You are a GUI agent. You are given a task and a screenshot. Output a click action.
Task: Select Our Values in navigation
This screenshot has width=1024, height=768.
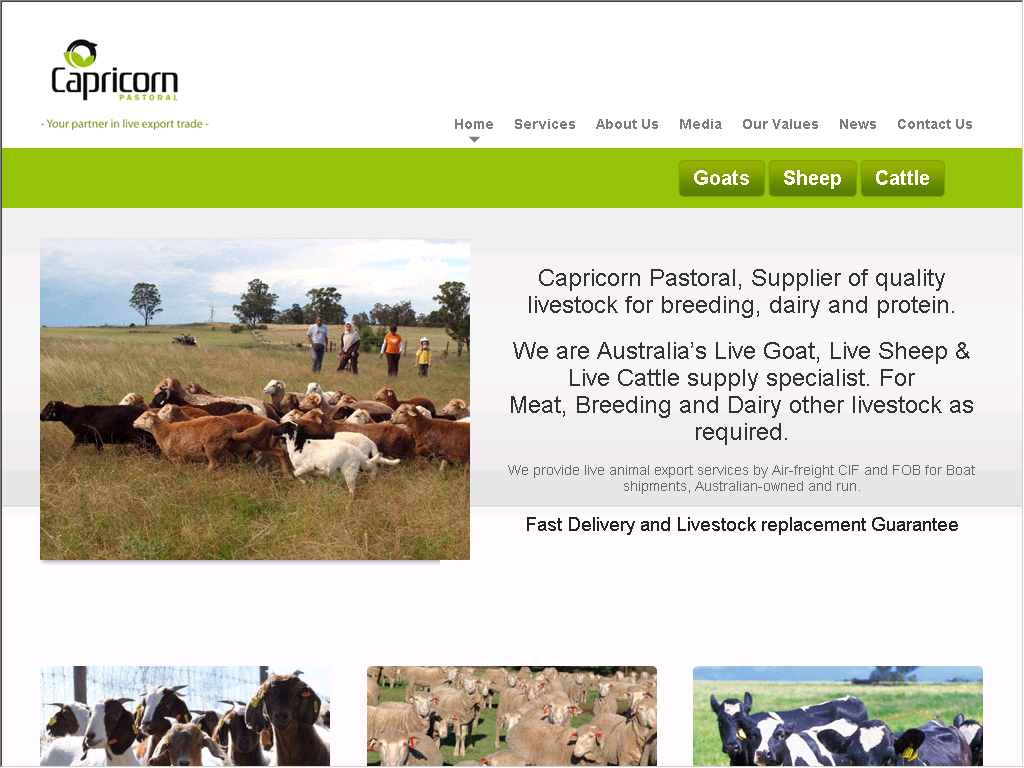pyautogui.click(x=780, y=124)
